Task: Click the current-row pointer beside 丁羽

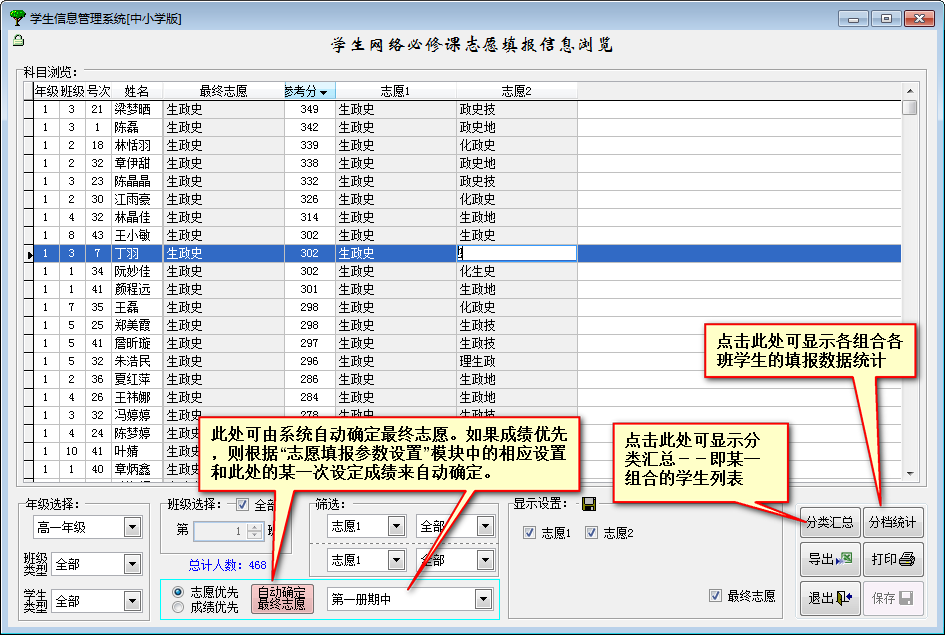Action: 28,254
